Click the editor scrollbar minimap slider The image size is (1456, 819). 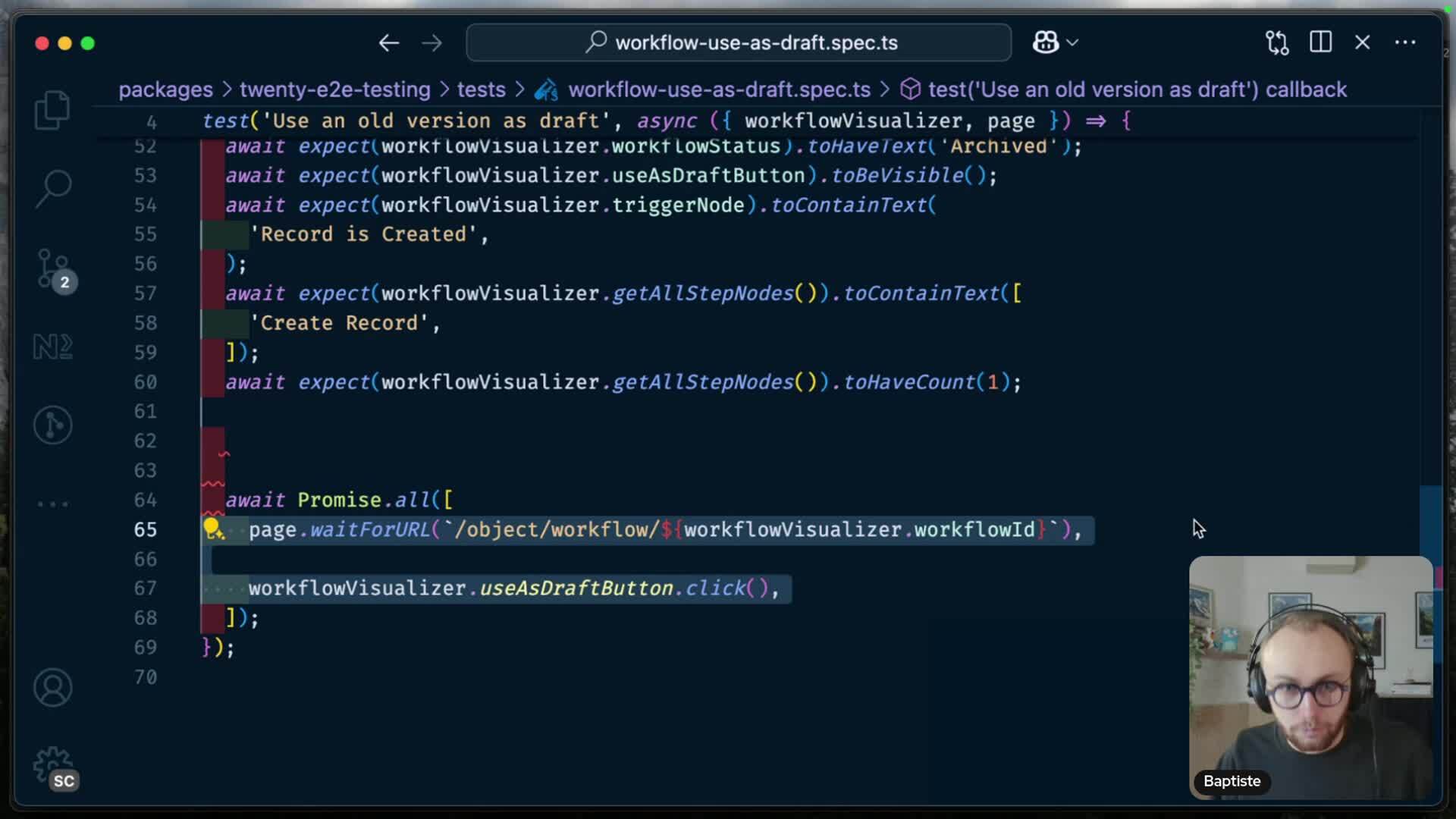point(1429,523)
